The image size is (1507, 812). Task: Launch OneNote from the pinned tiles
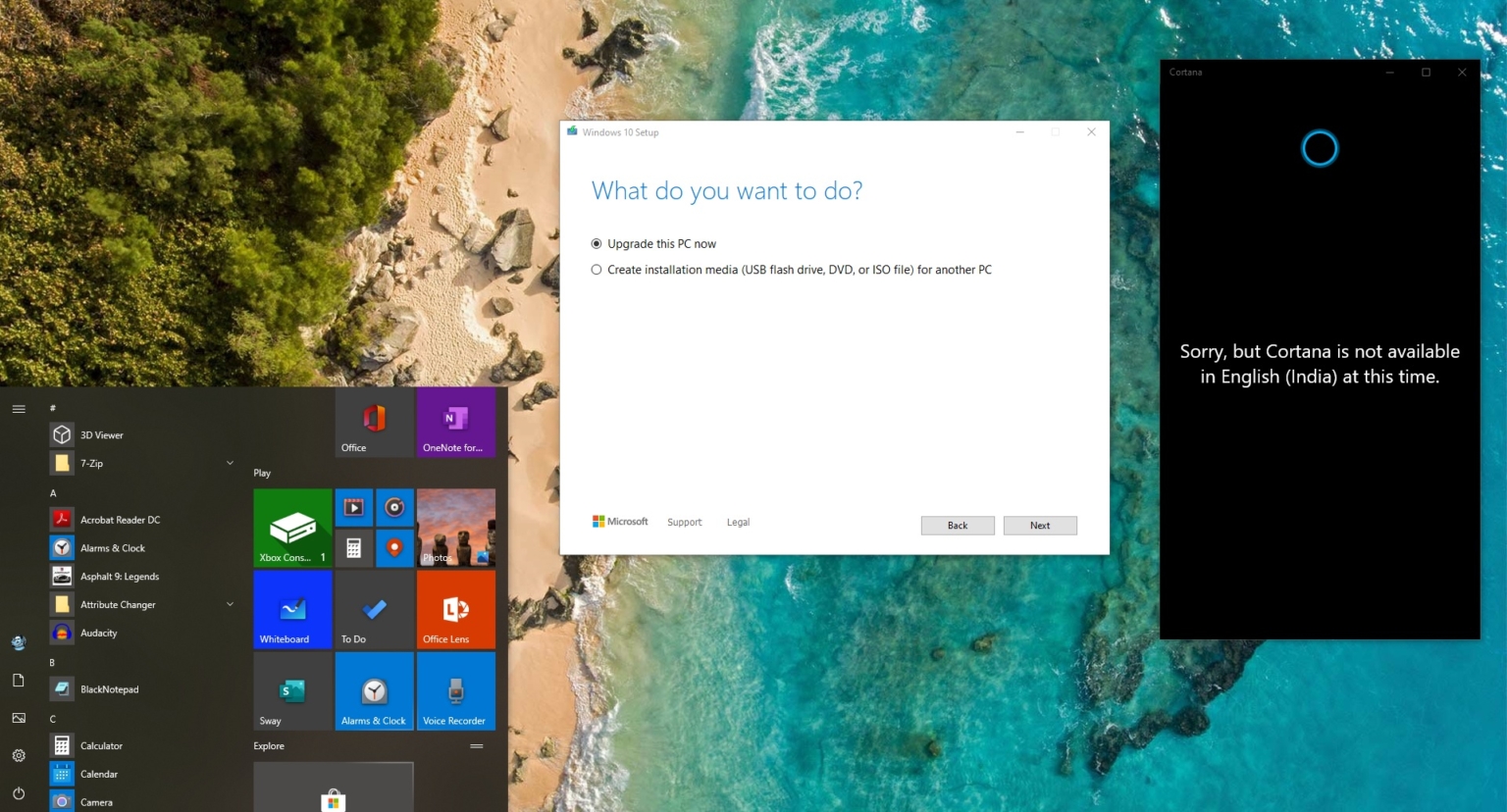tap(455, 422)
